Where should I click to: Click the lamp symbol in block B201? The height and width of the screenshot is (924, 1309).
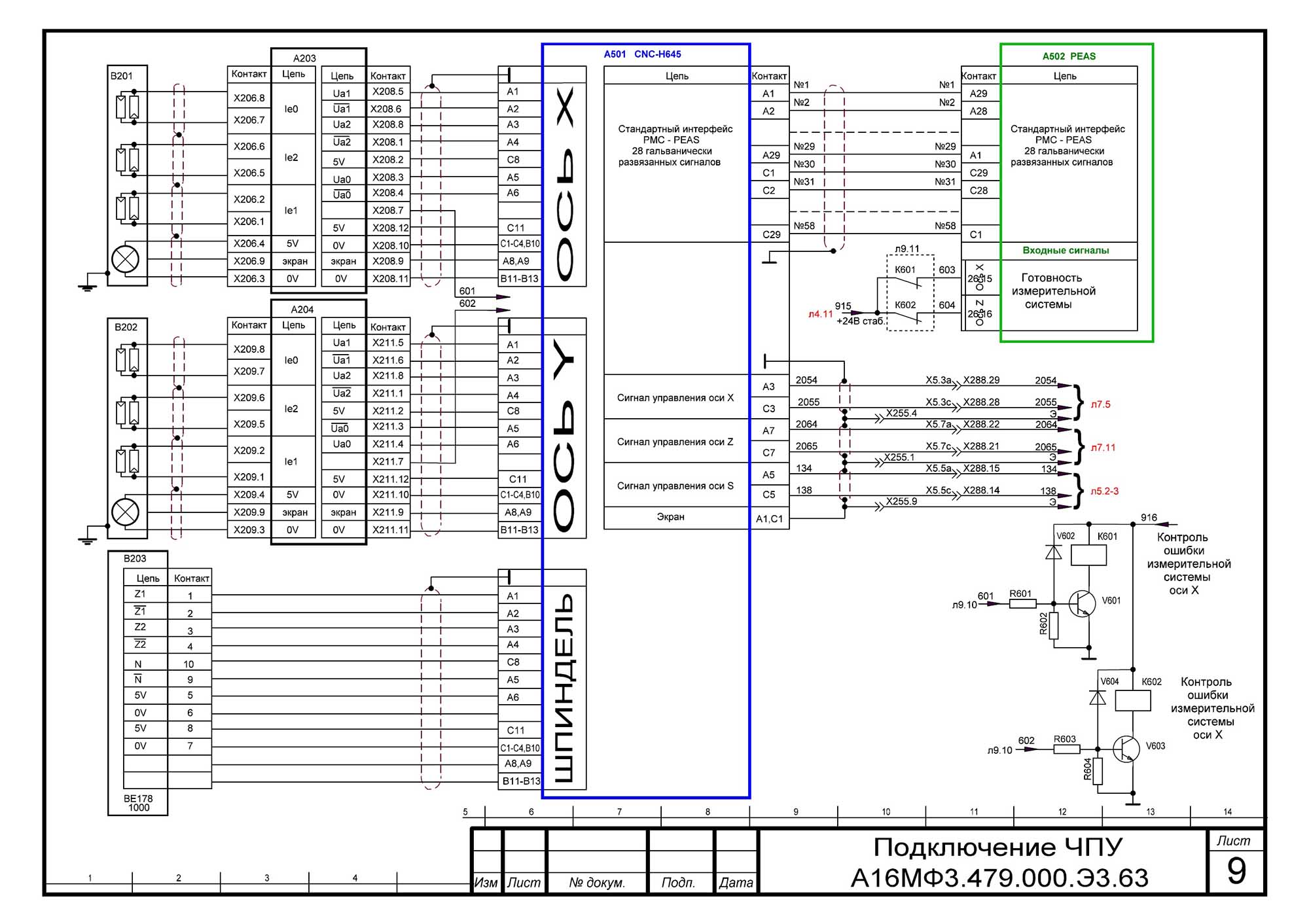[126, 260]
